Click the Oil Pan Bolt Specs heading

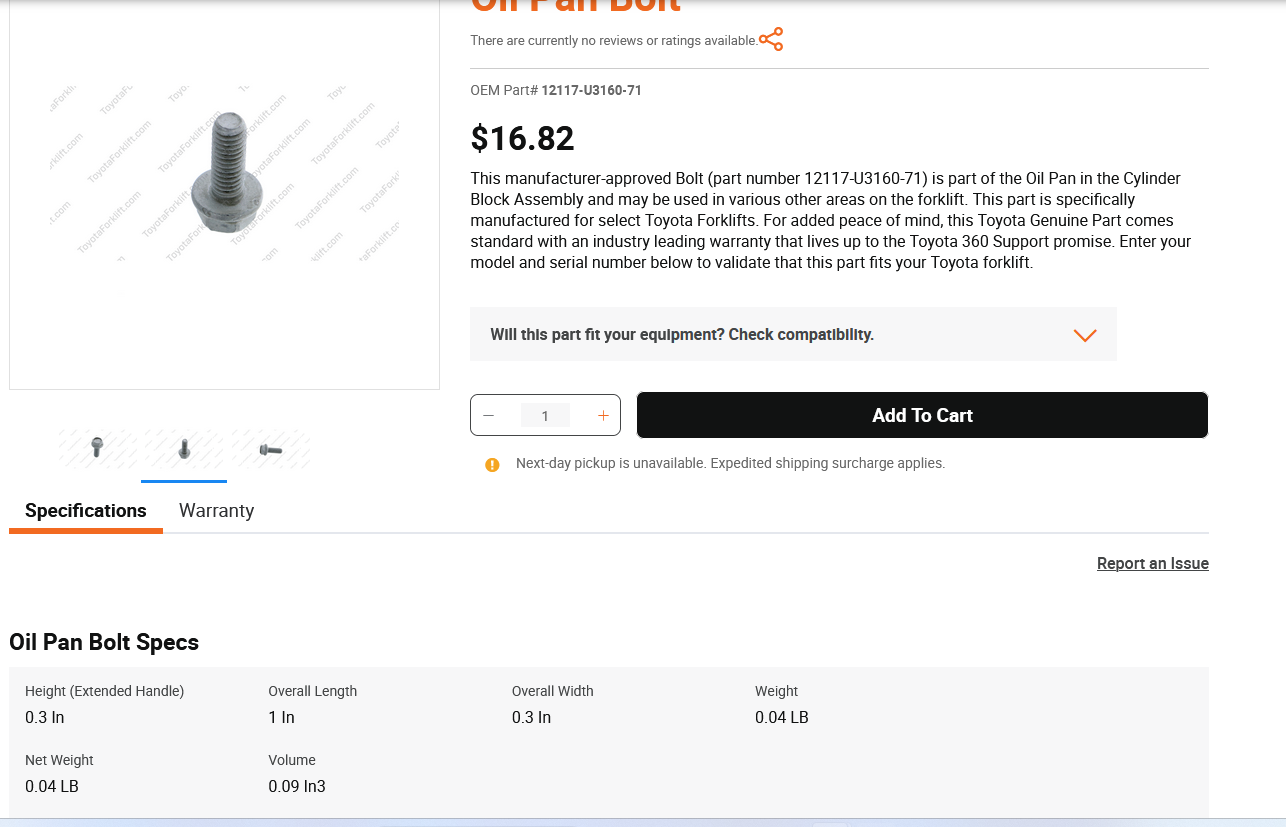[104, 642]
